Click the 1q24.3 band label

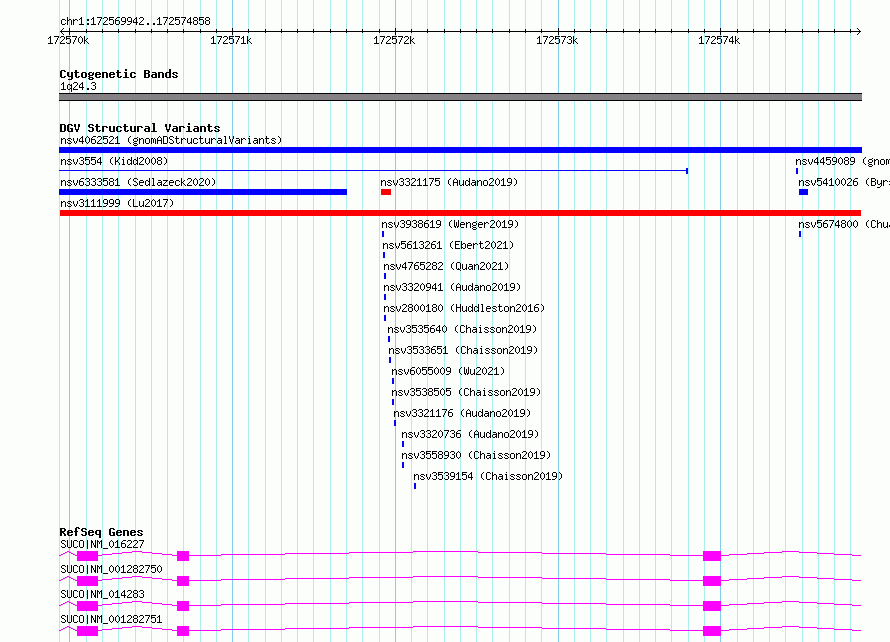(x=78, y=86)
